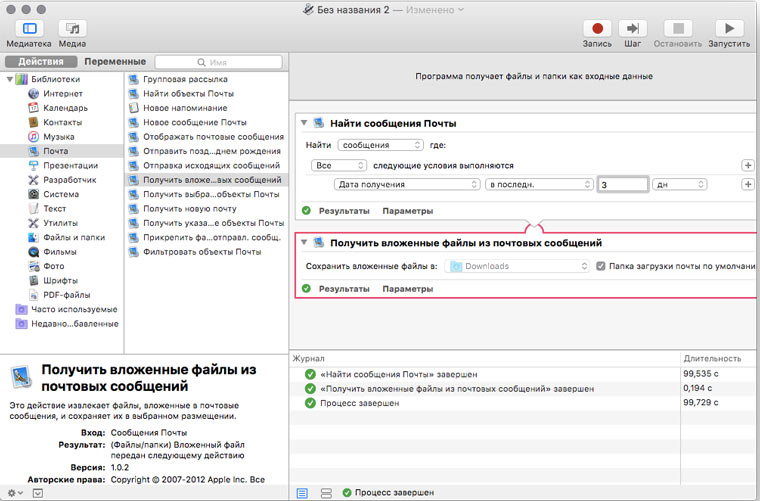Run workflow with Запустить button

(729, 29)
